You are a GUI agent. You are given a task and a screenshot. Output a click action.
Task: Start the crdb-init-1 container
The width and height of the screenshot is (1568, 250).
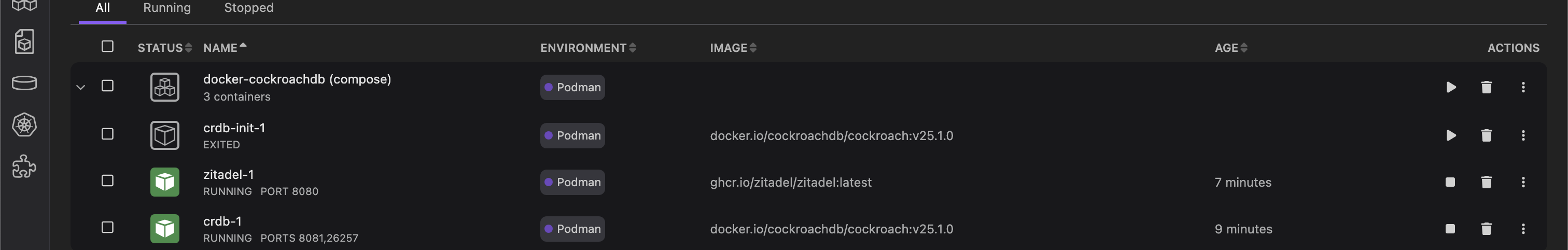[1450, 136]
